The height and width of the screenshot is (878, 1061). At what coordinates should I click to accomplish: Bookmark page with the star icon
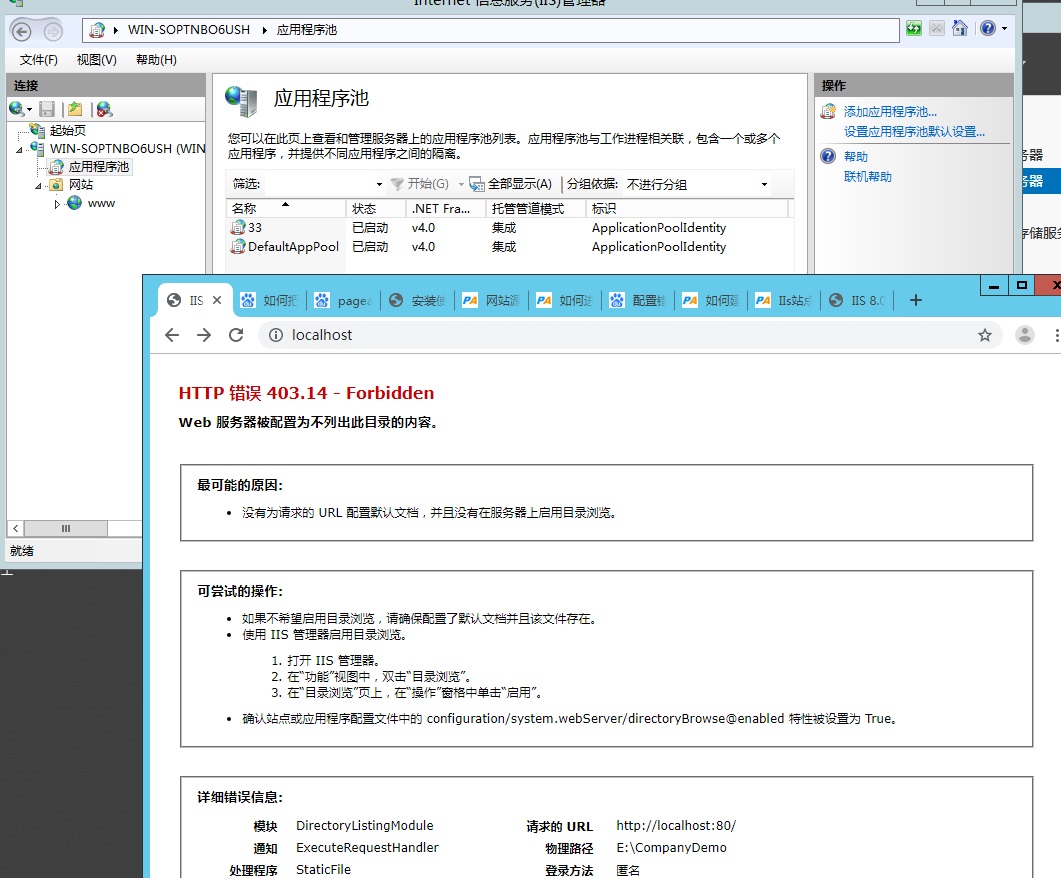[x=985, y=335]
